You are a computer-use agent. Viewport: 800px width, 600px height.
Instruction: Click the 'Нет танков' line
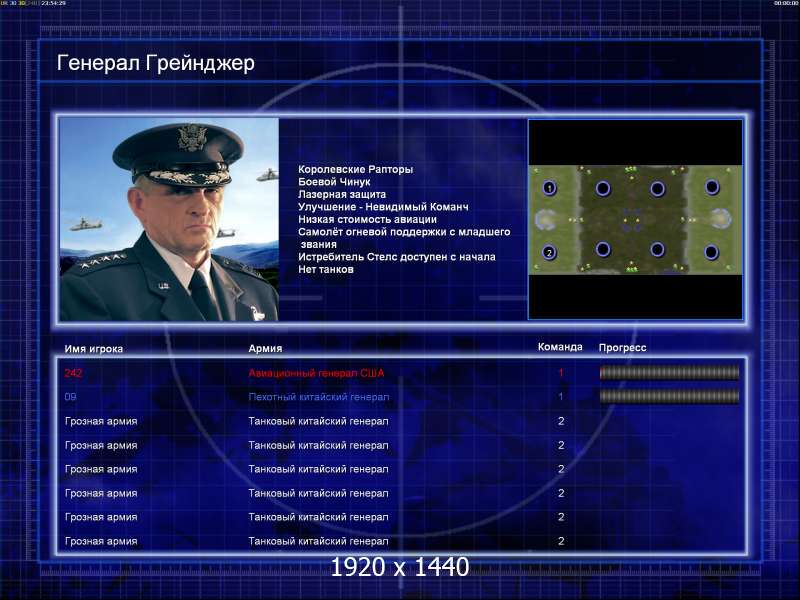(326, 269)
